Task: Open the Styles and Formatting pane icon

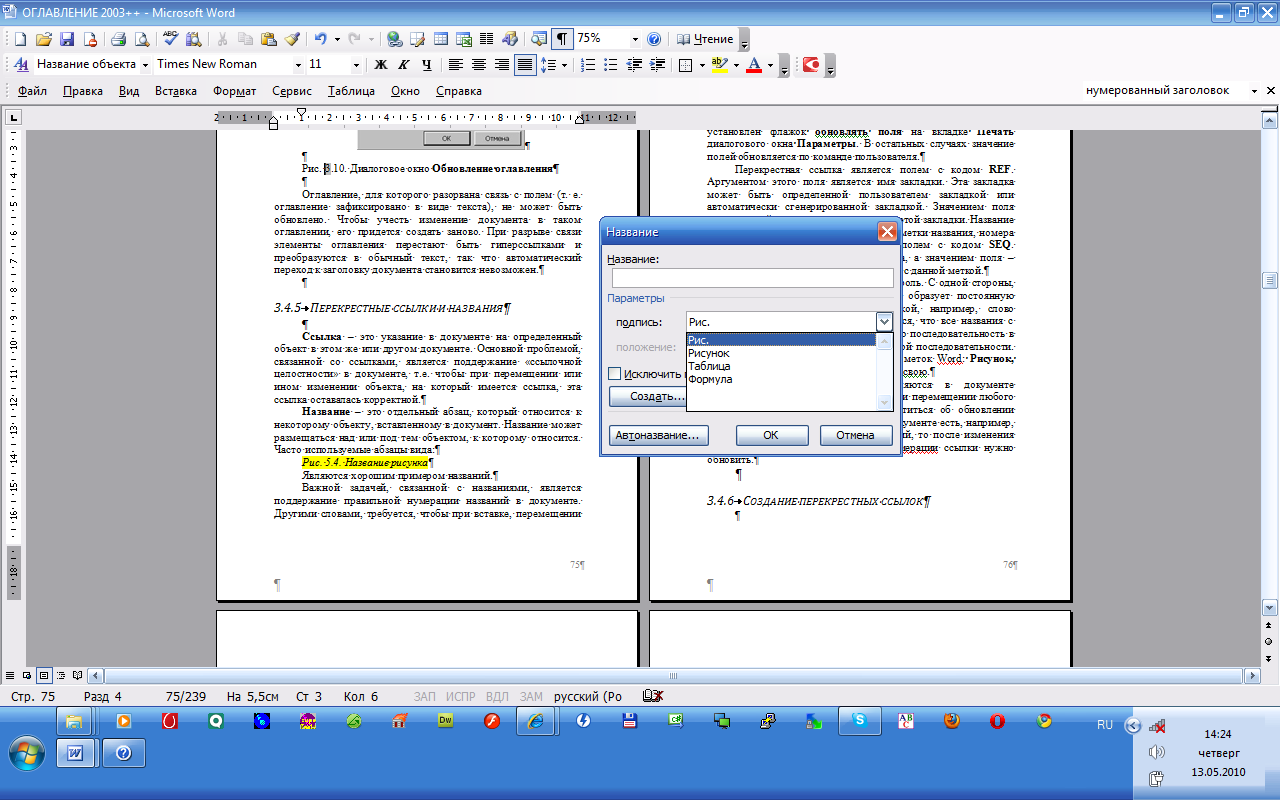Action: tap(21, 64)
